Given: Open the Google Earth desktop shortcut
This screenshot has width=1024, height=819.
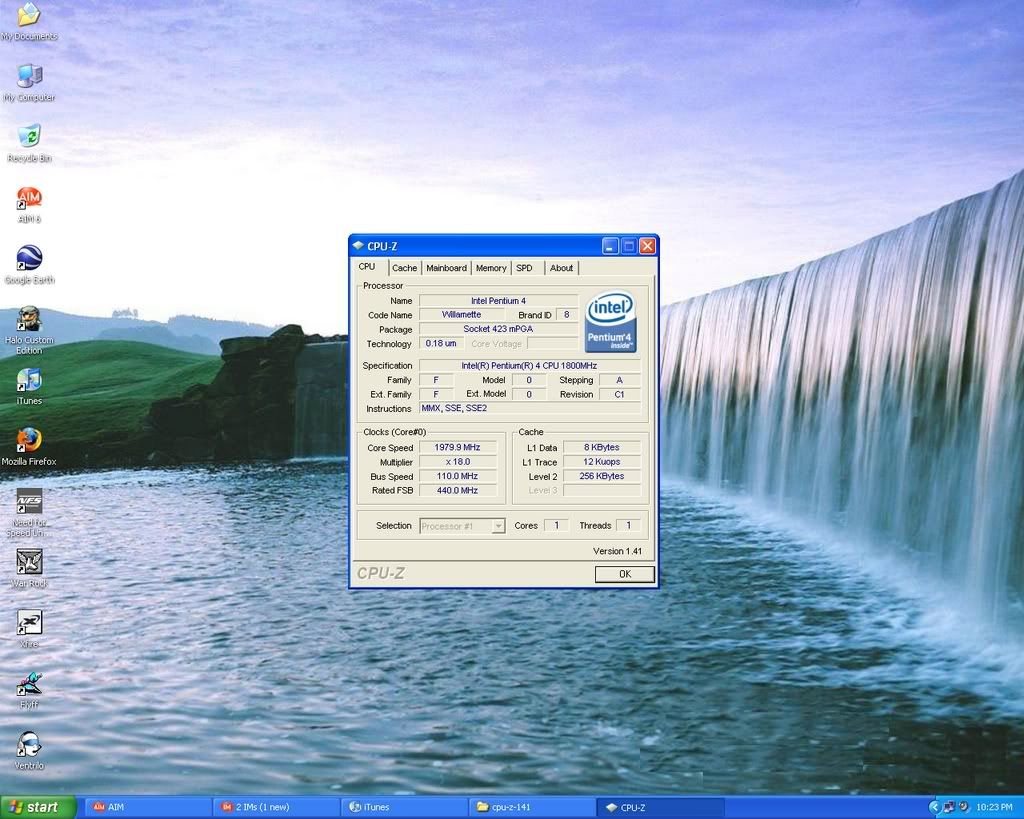Looking at the screenshot, I should tap(29, 259).
